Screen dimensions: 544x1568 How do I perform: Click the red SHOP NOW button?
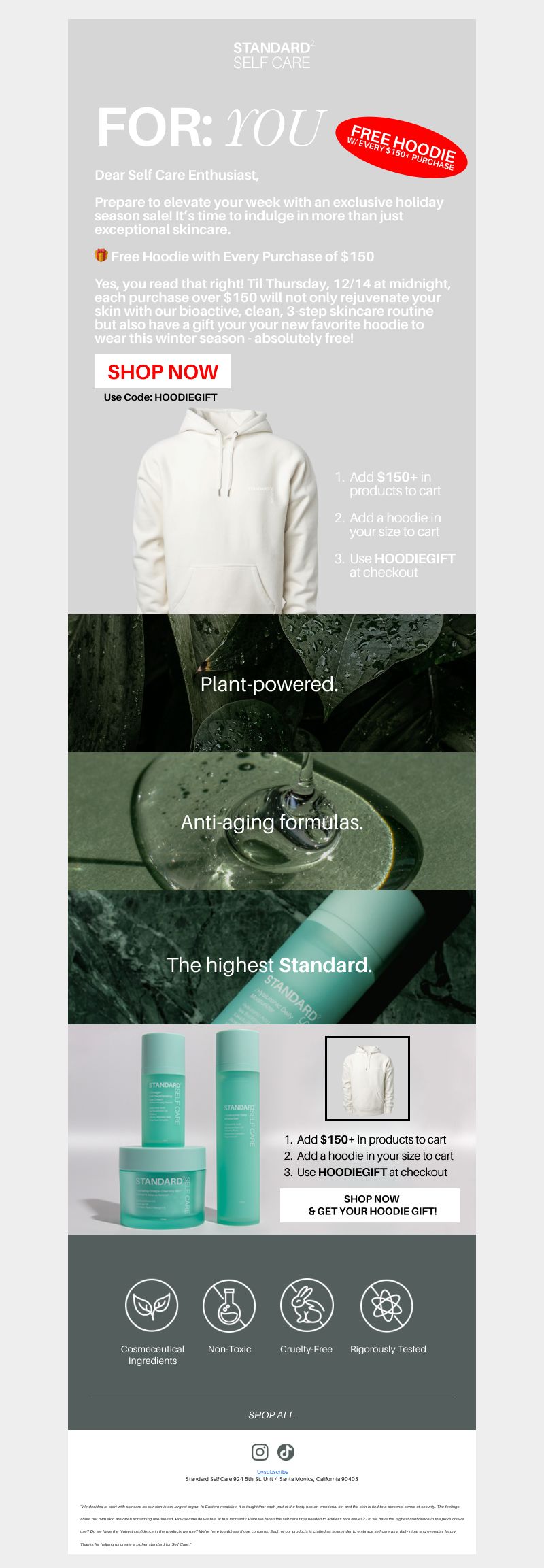tap(163, 371)
